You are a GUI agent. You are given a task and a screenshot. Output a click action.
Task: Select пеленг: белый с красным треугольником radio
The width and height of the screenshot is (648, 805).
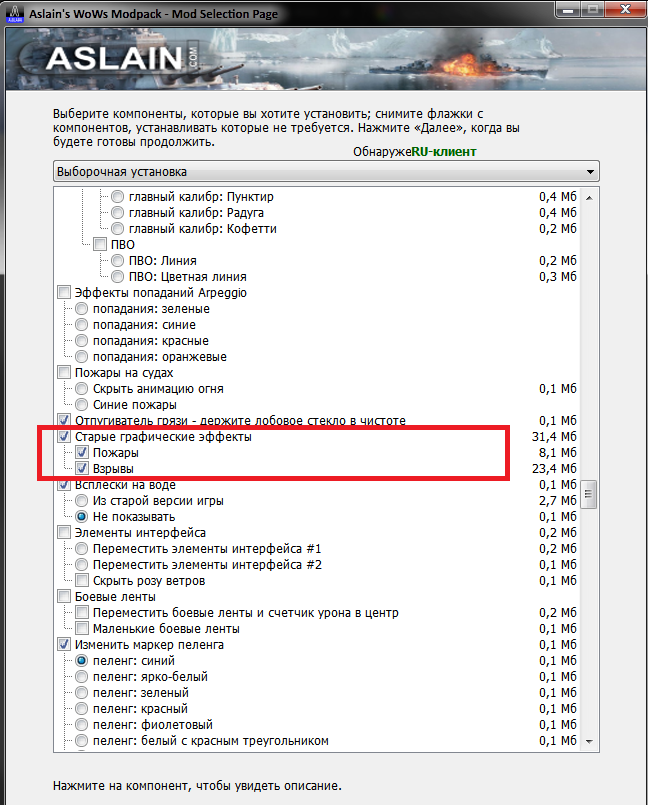pos(82,740)
